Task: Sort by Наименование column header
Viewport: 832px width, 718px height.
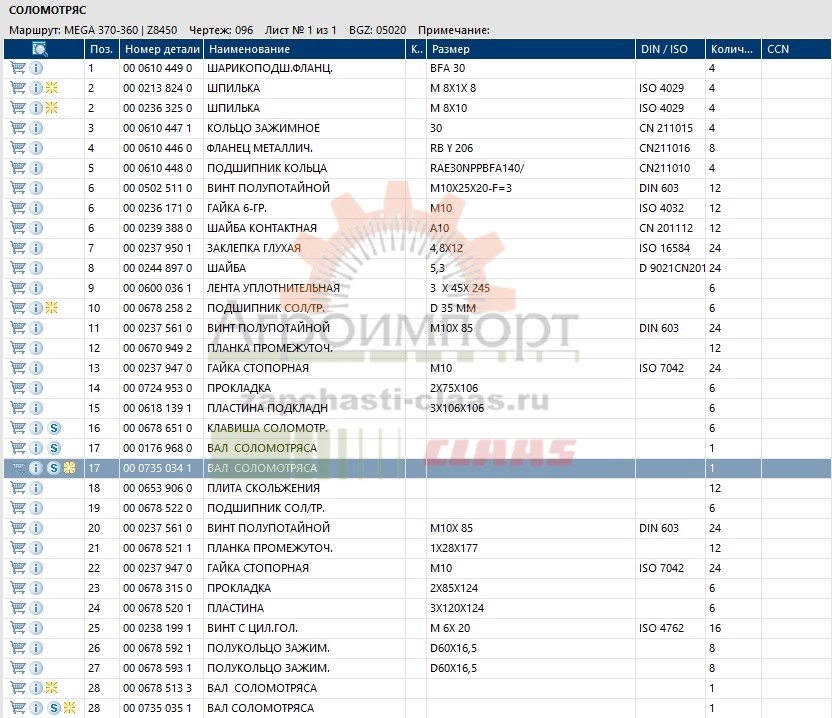Action: [305, 49]
